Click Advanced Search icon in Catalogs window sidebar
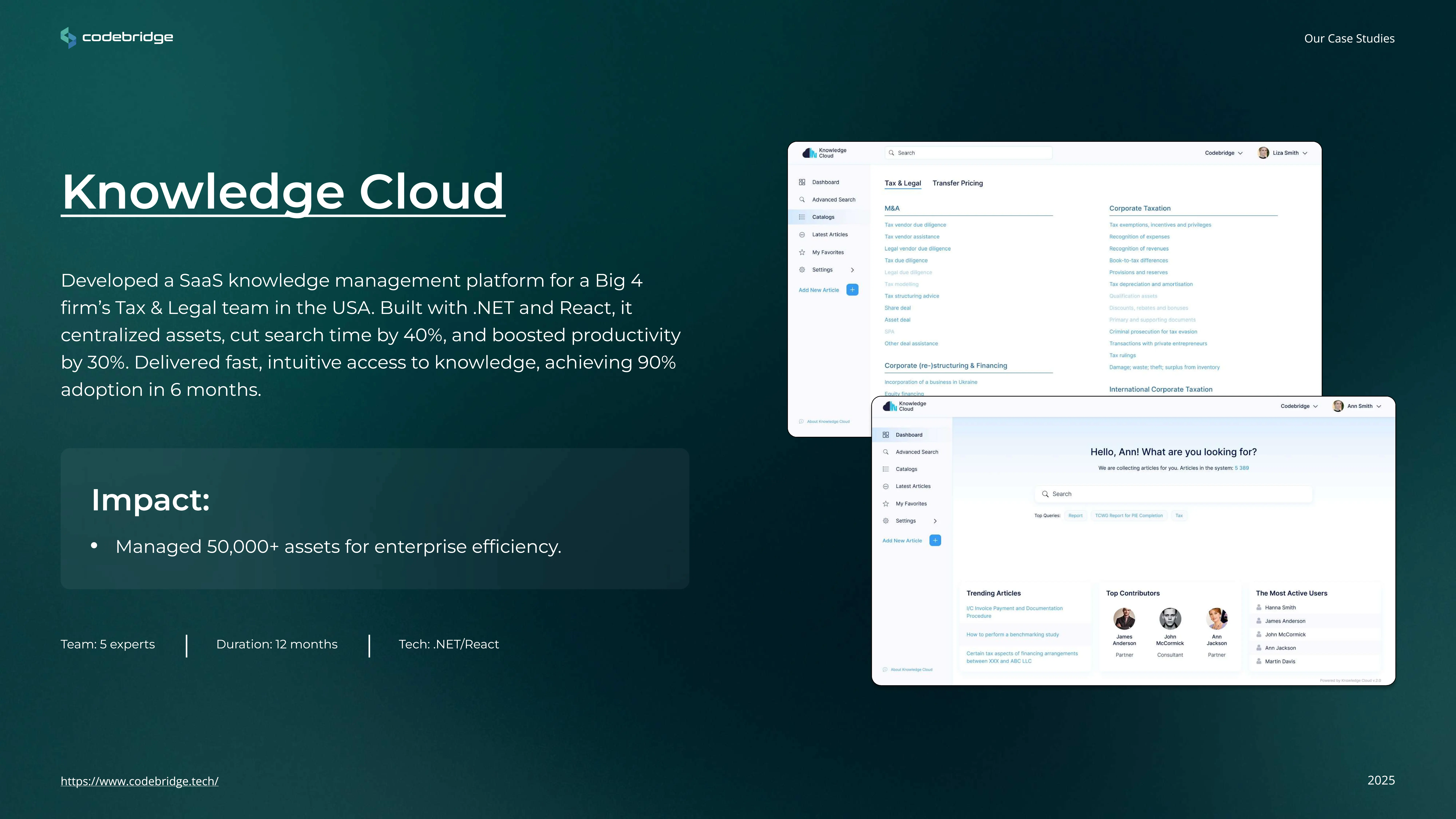This screenshot has height=819, width=1456. (x=802, y=199)
